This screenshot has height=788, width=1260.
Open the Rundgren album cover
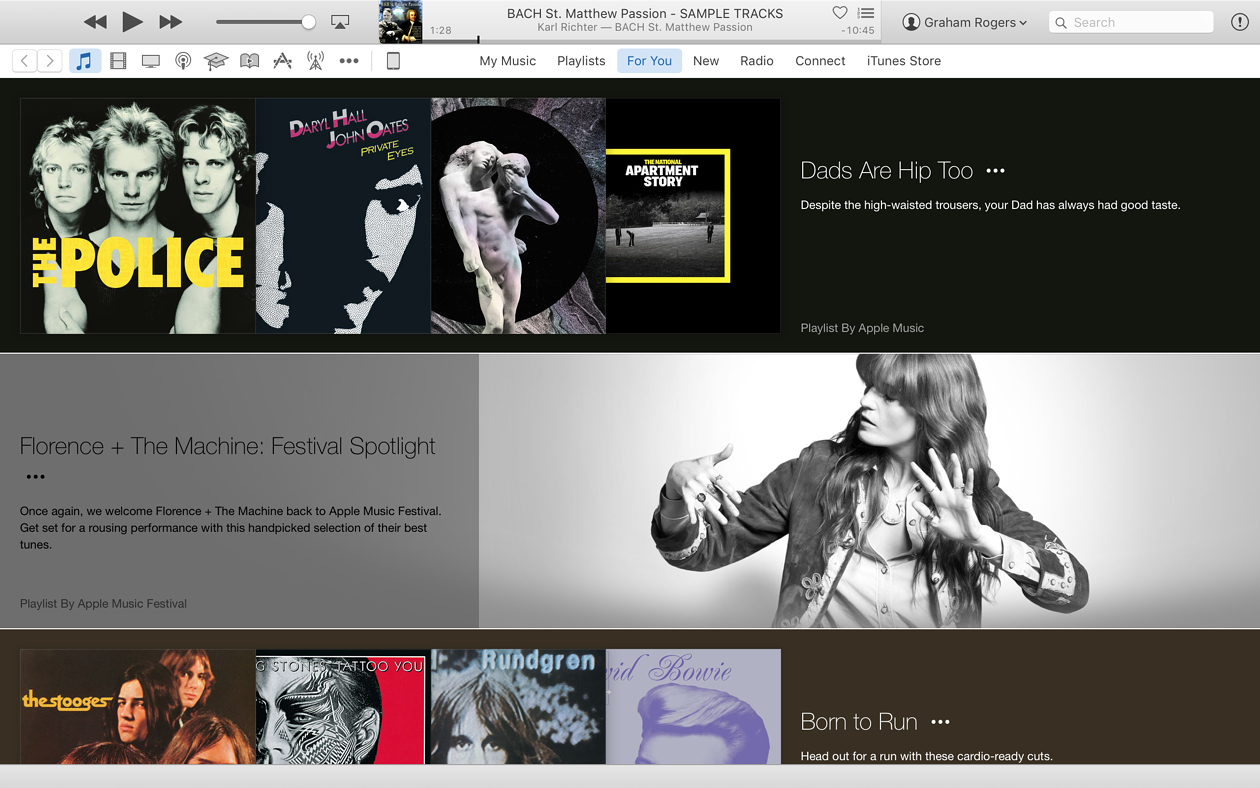[518, 707]
